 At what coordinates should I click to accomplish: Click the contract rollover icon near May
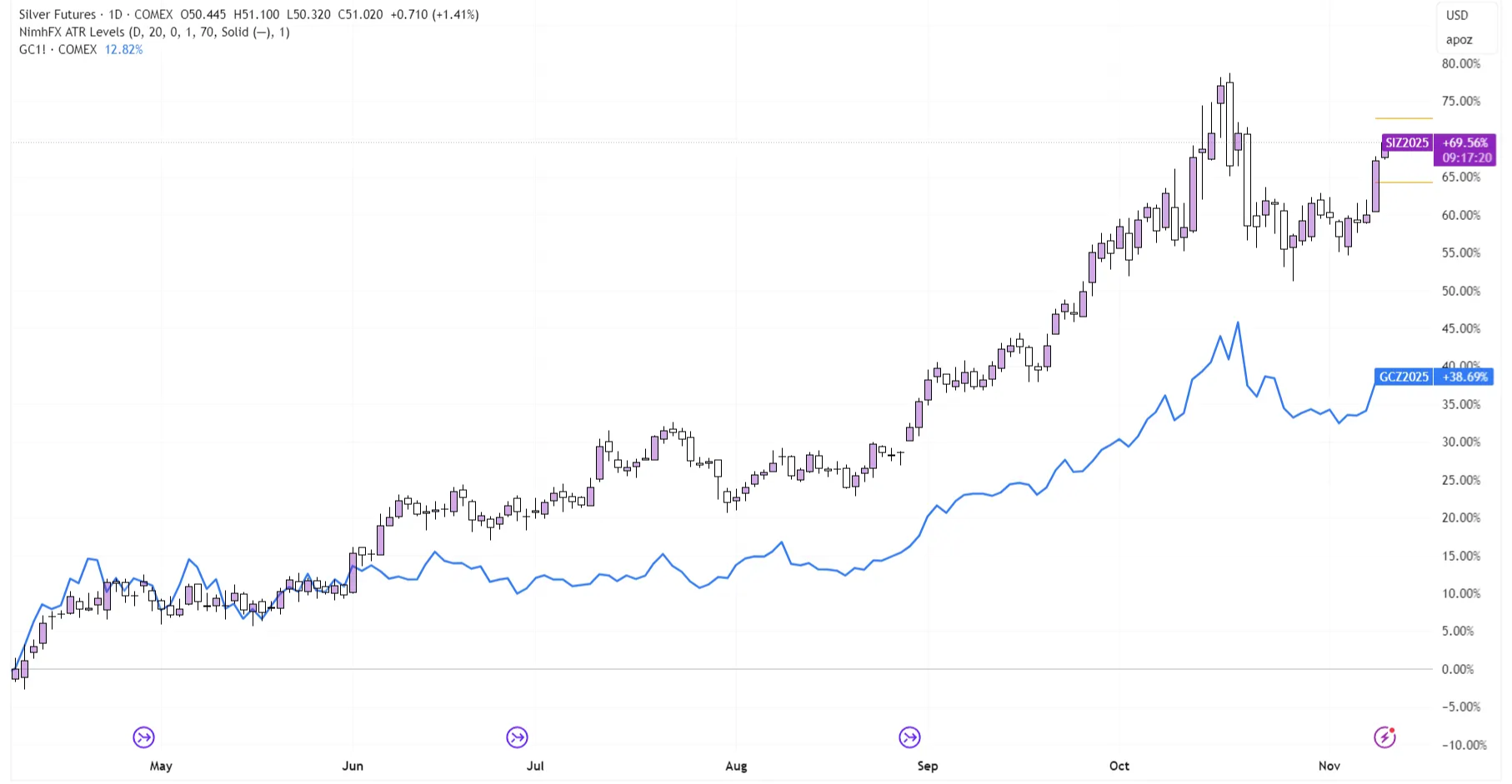[143, 737]
